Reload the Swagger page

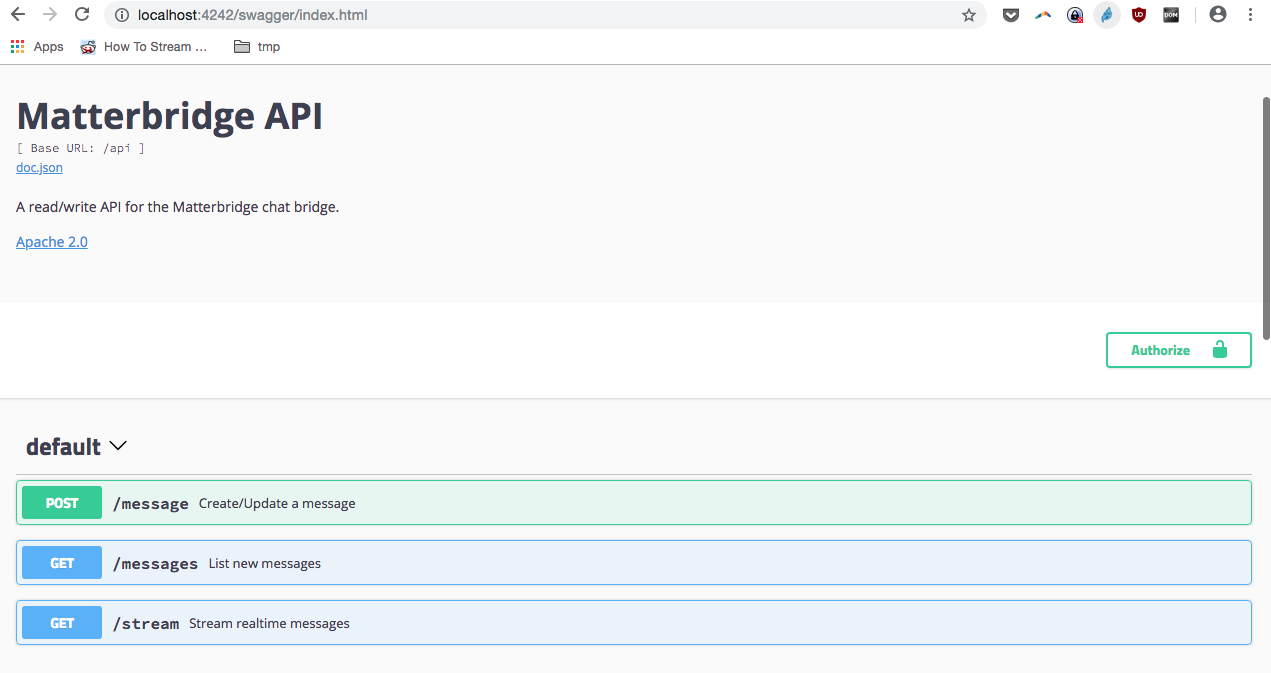coord(82,15)
